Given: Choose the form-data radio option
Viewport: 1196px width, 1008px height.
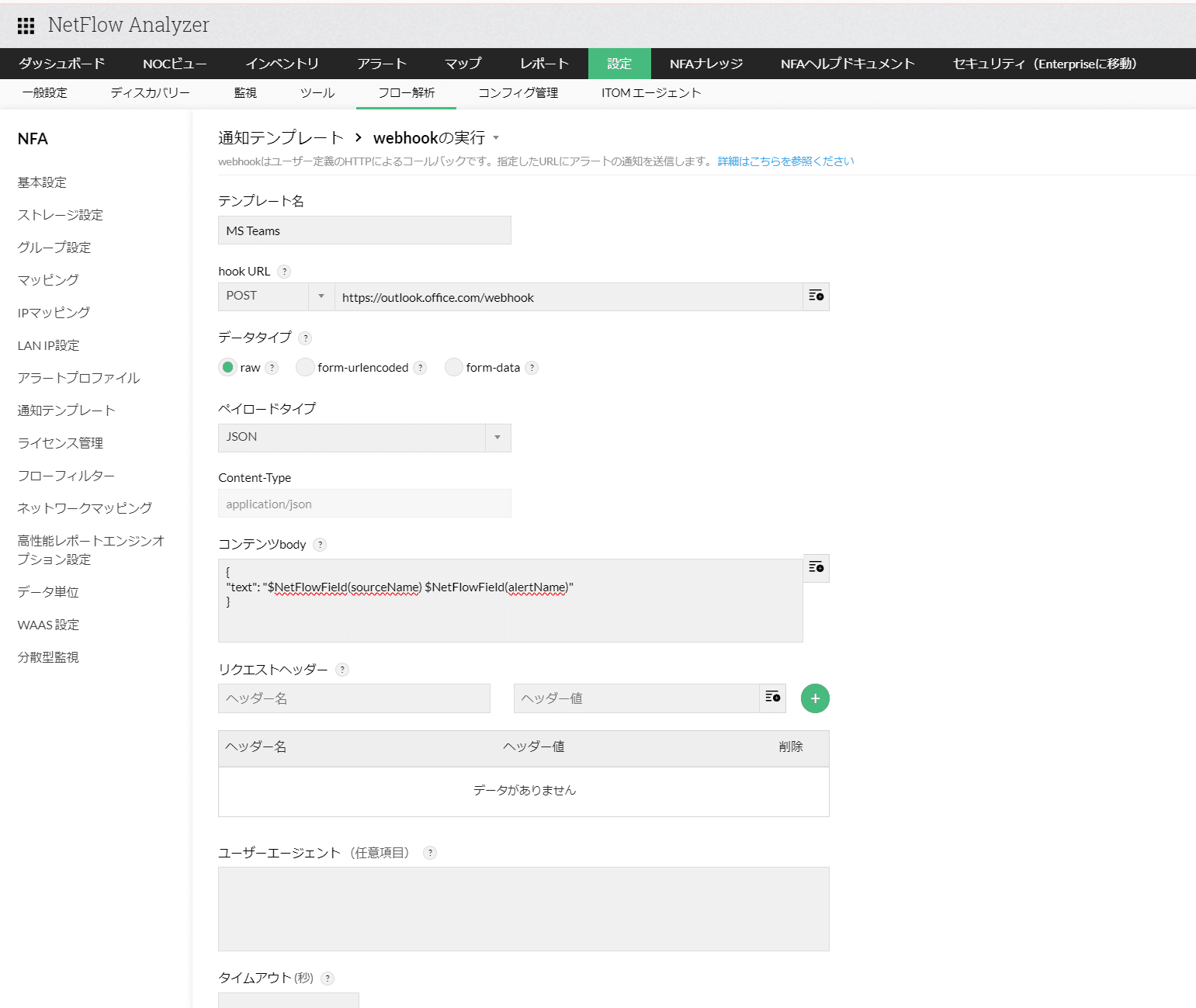Looking at the screenshot, I should [453, 367].
